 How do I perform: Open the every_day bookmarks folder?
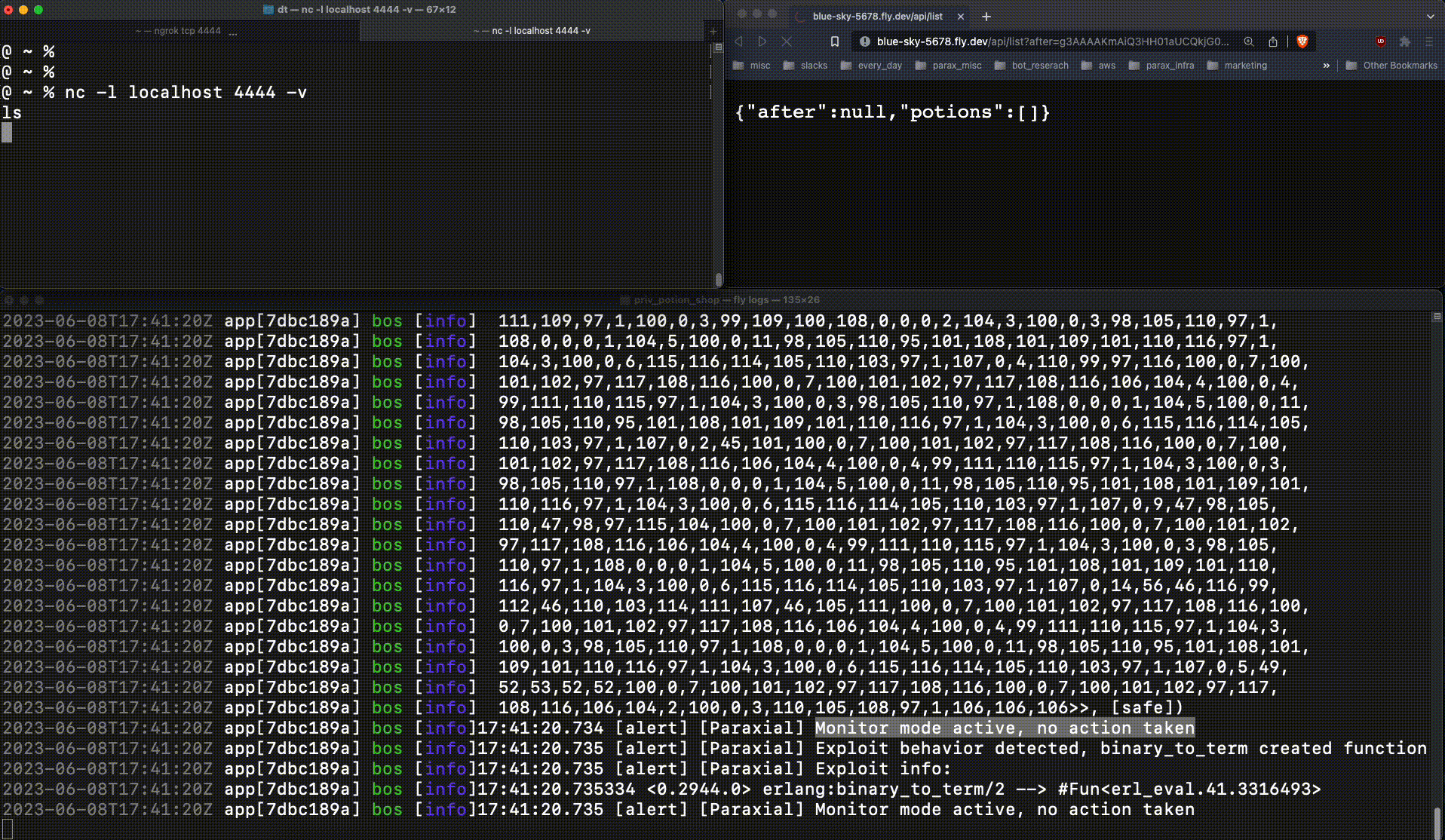point(871,66)
